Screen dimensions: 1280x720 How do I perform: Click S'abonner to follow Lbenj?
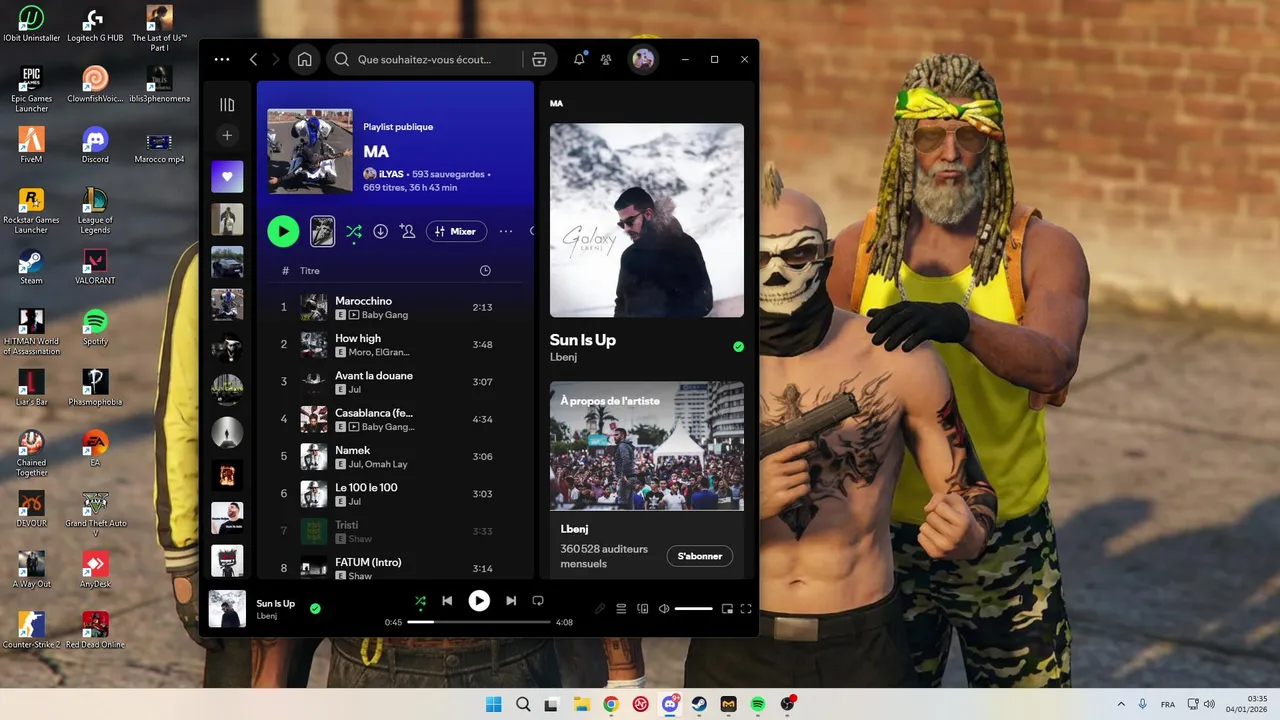coord(700,556)
